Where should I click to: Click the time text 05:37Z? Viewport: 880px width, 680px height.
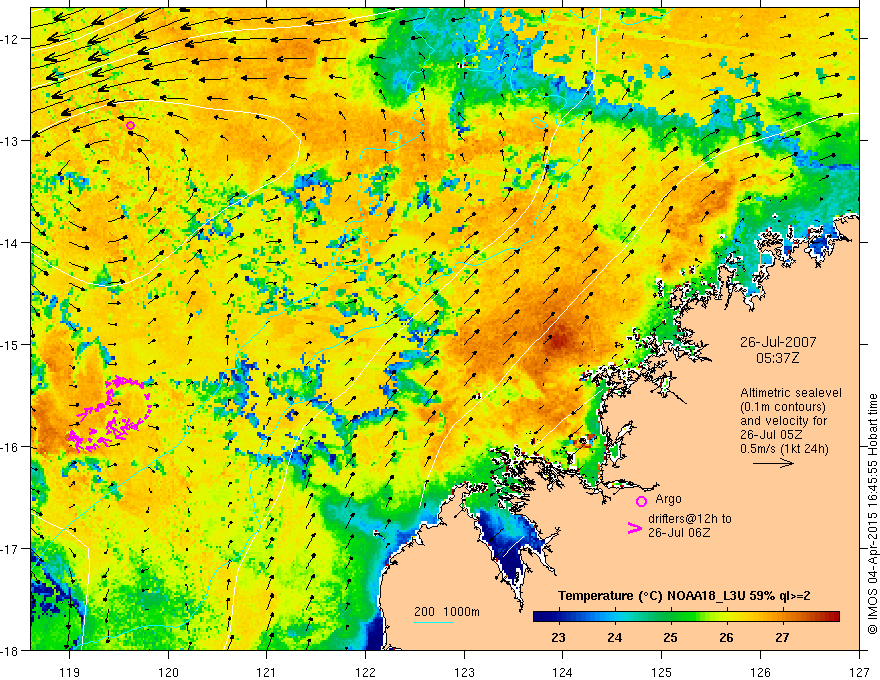[x=777, y=357]
